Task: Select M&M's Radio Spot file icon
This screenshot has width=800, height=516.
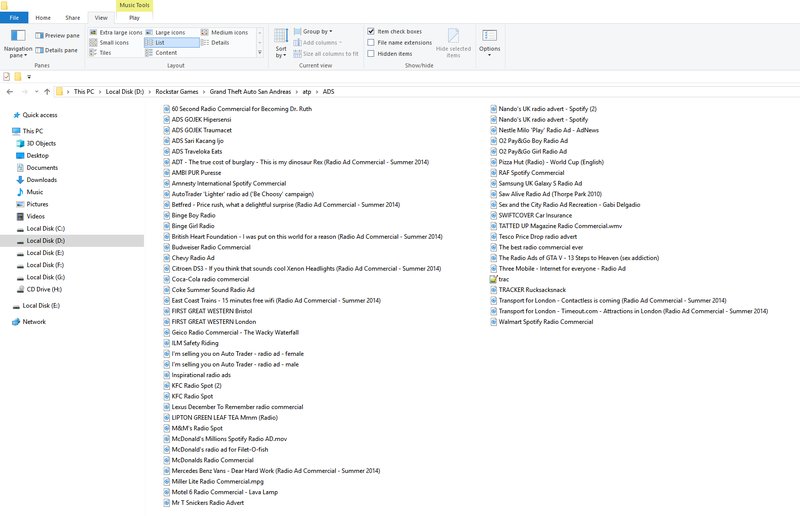Action: 166,429
